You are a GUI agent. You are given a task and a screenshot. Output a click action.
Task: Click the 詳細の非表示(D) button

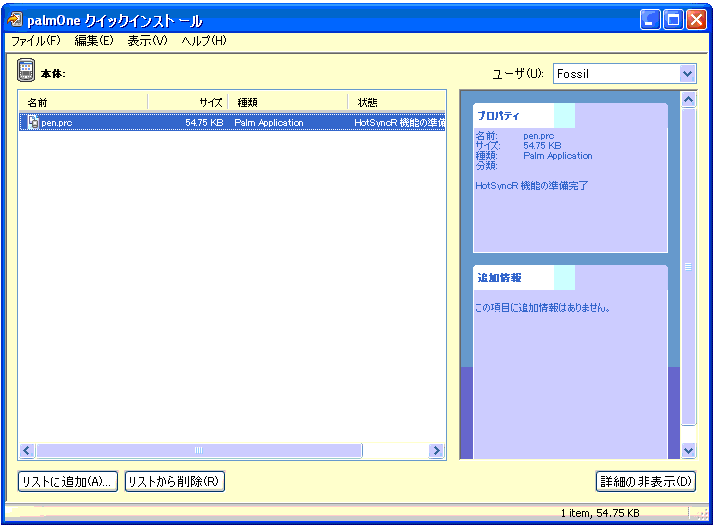tap(646, 481)
